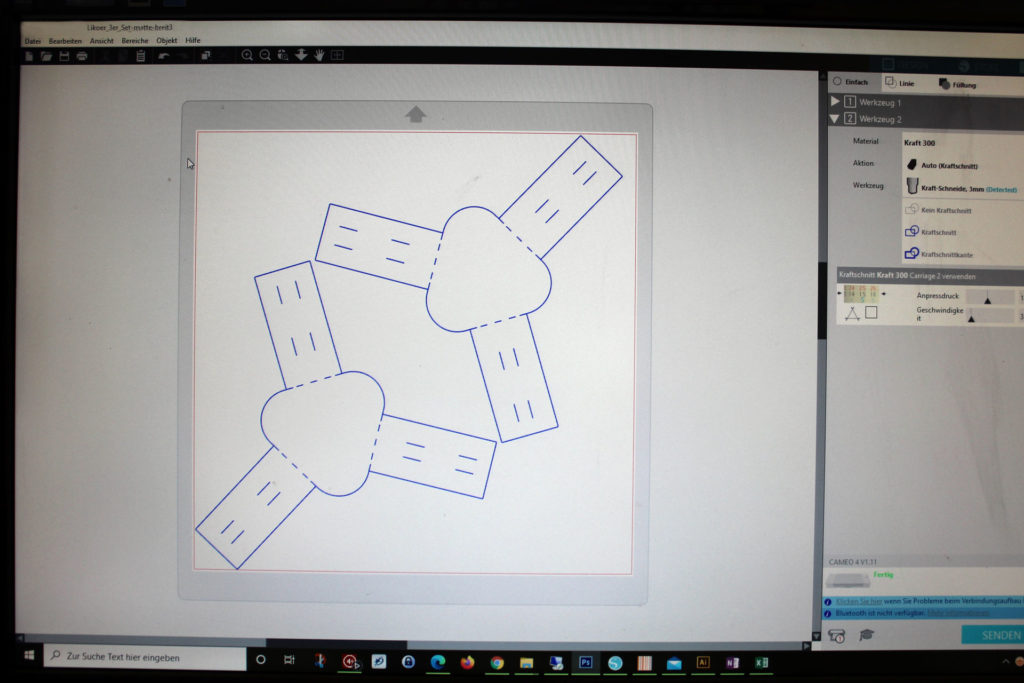Click the paste clipboard icon
Viewport: 1024px width, 683px height.
(x=141, y=56)
